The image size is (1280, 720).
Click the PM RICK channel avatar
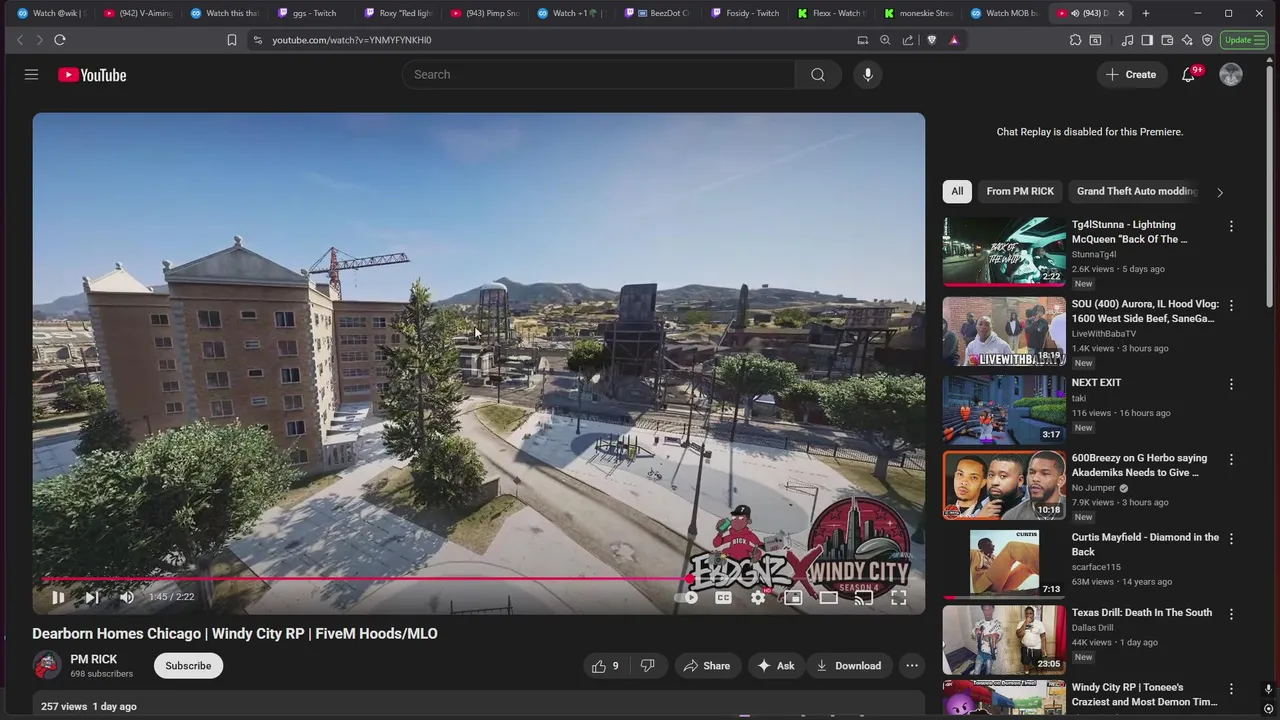[47, 665]
